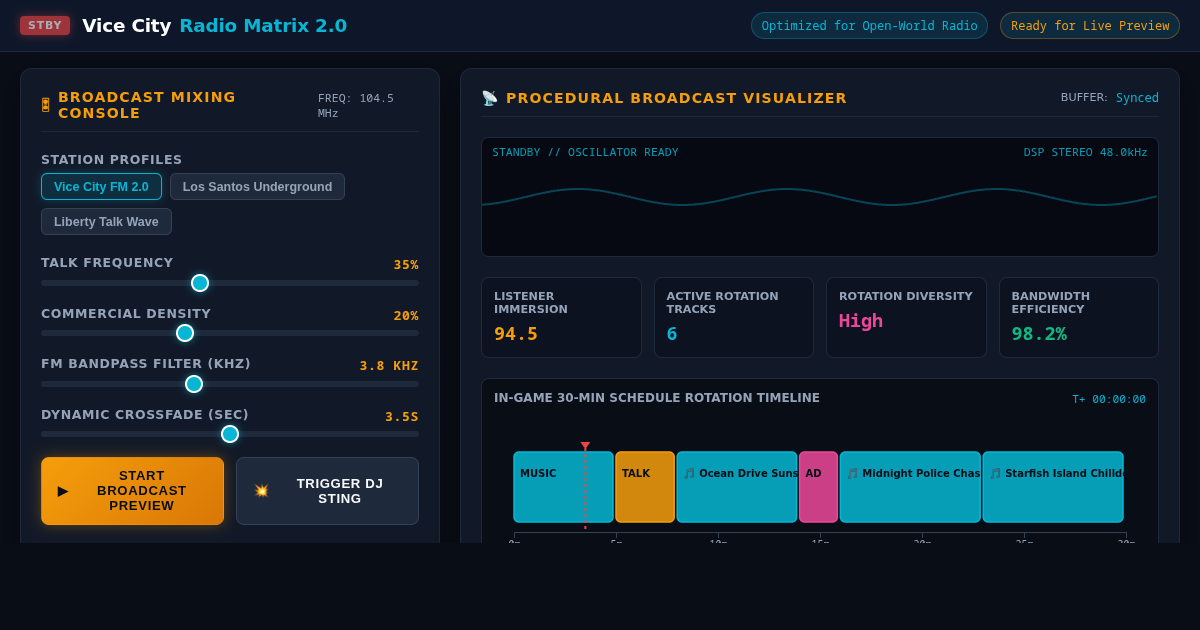
Task: Click the Active Rotation Tracks card
Action: point(734,317)
